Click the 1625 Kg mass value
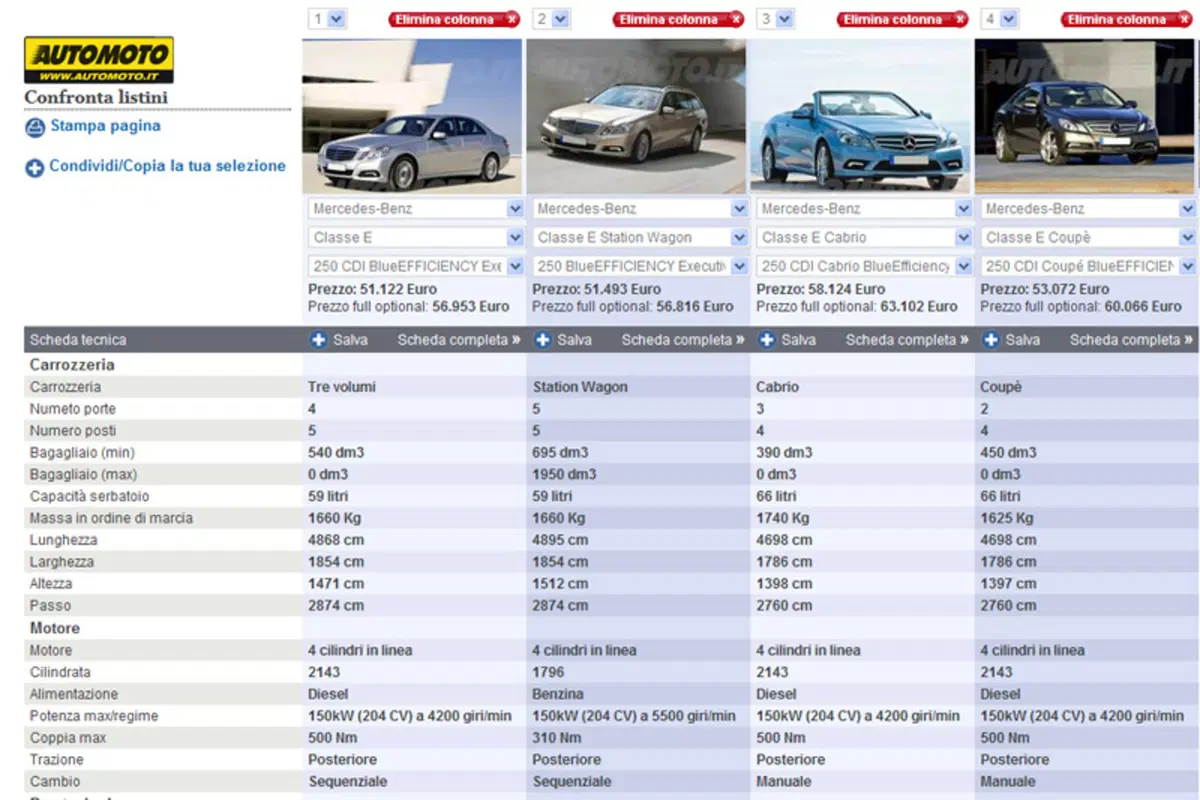The image size is (1200, 800). point(1007,518)
